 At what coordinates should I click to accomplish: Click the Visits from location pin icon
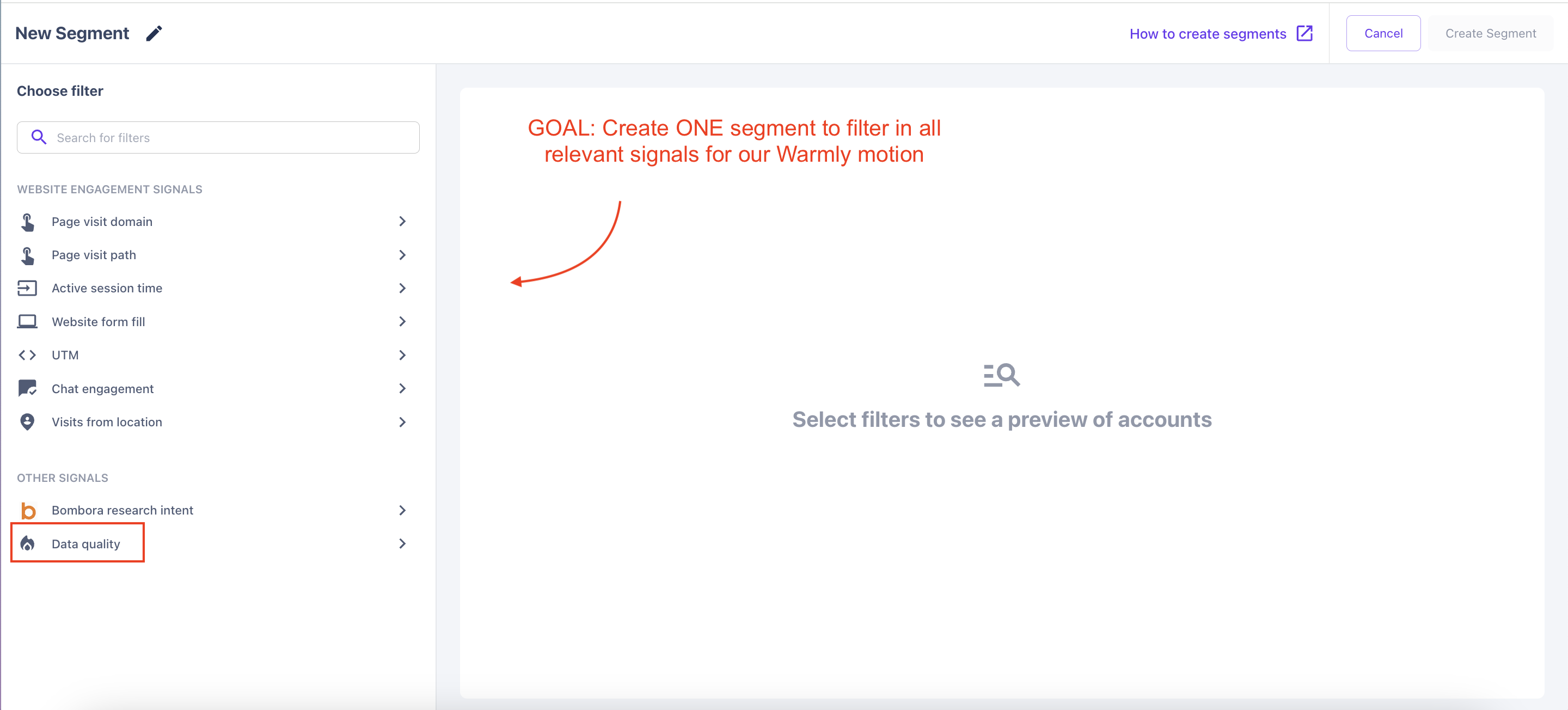point(27,422)
